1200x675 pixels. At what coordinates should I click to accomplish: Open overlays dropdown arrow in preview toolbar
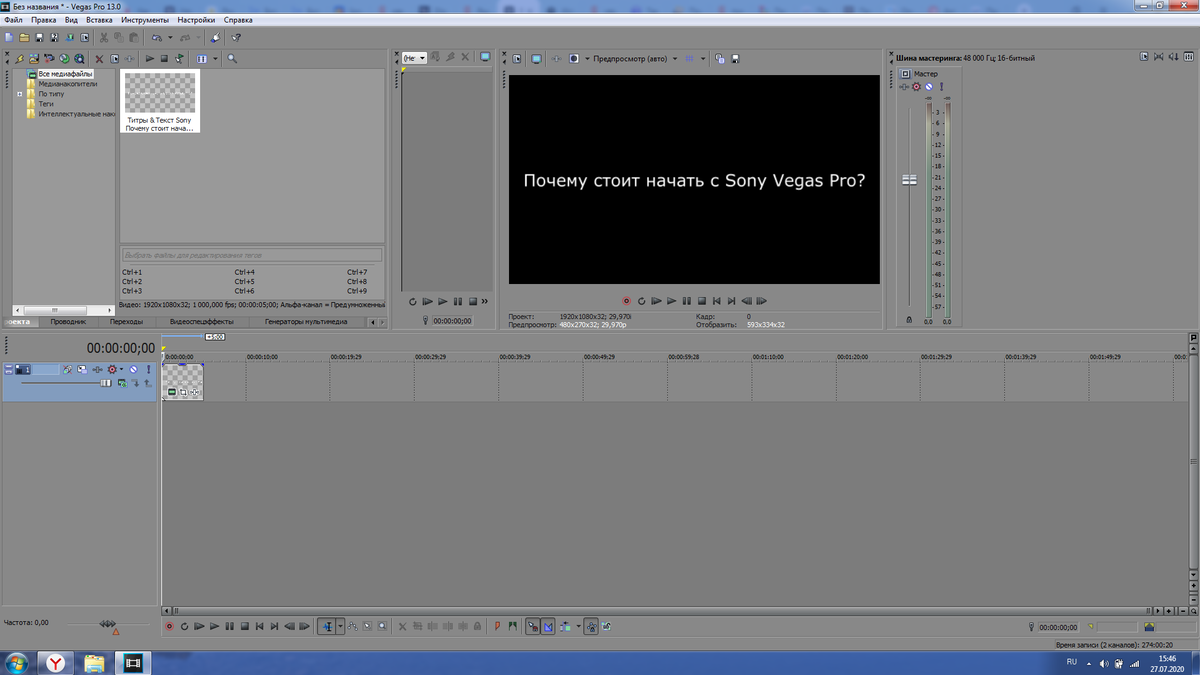pos(703,59)
